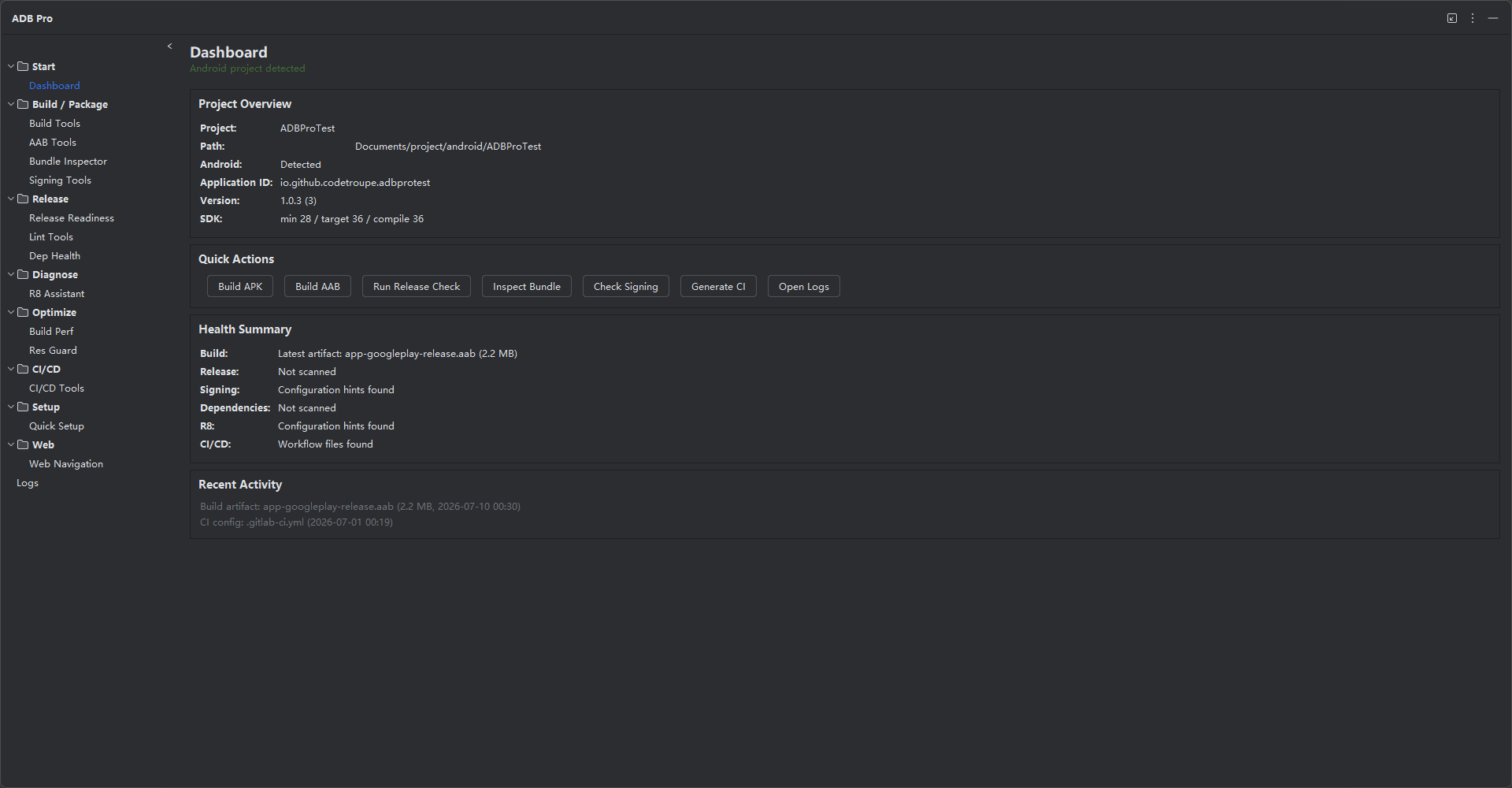Click the Build / Package folder icon
Image resolution: width=1512 pixels, height=788 pixels.
point(23,104)
